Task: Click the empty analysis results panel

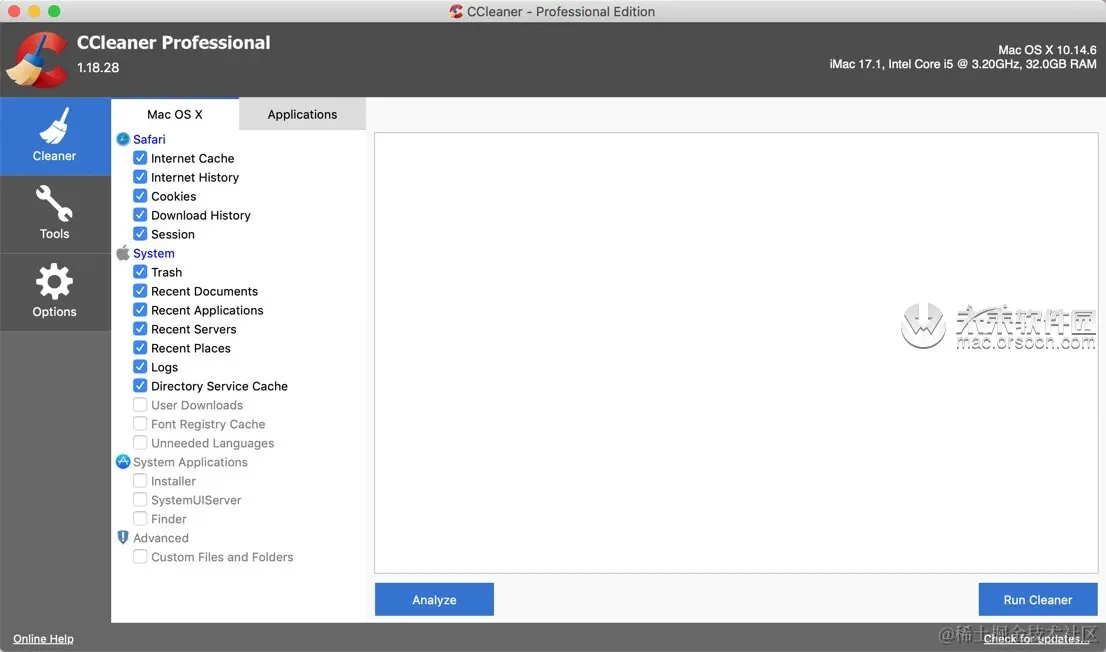Action: pos(736,353)
